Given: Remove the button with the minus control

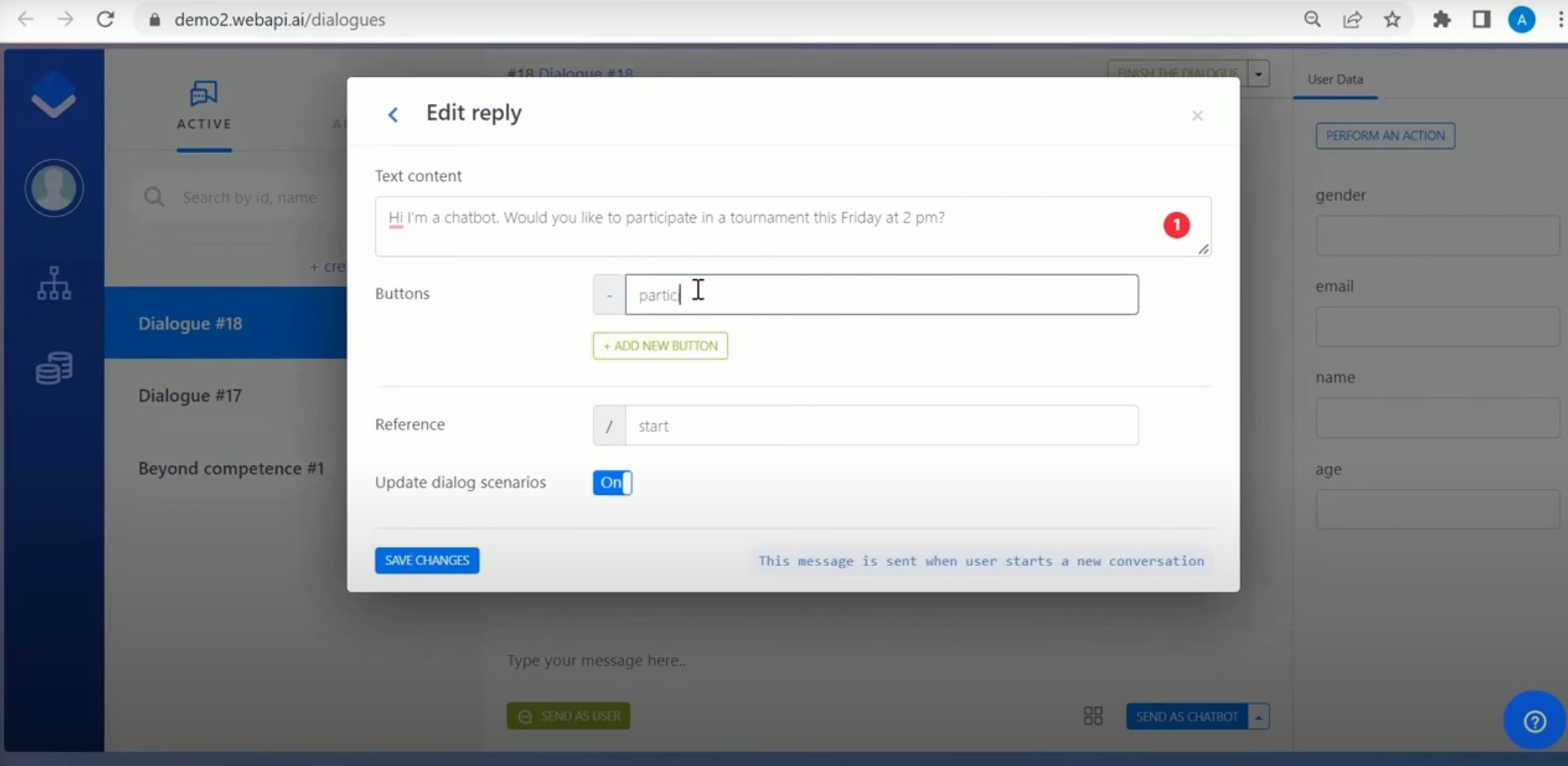Looking at the screenshot, I should click(x=609, y=295).
